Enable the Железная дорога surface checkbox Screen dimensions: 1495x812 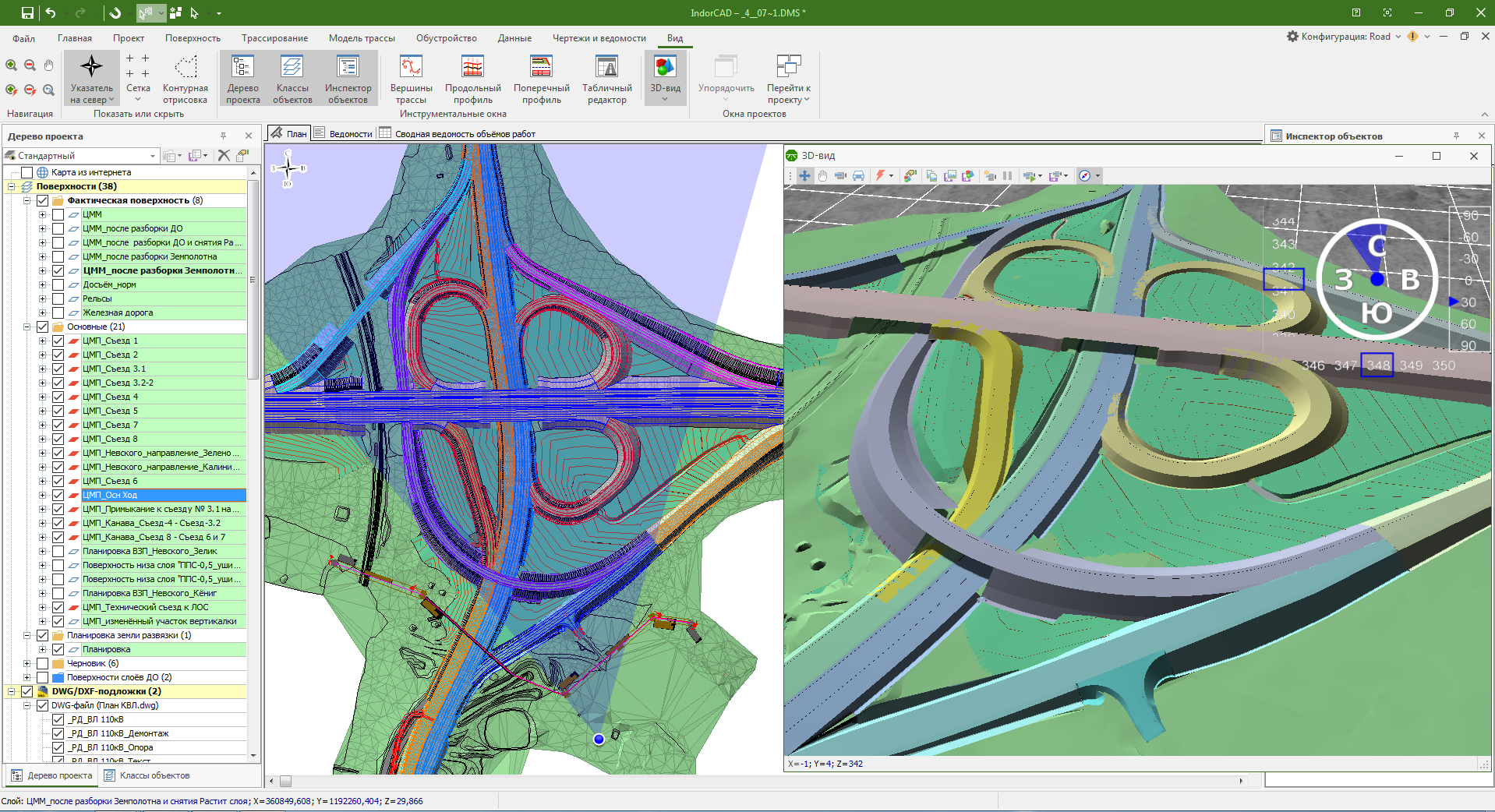pos(58,312)
